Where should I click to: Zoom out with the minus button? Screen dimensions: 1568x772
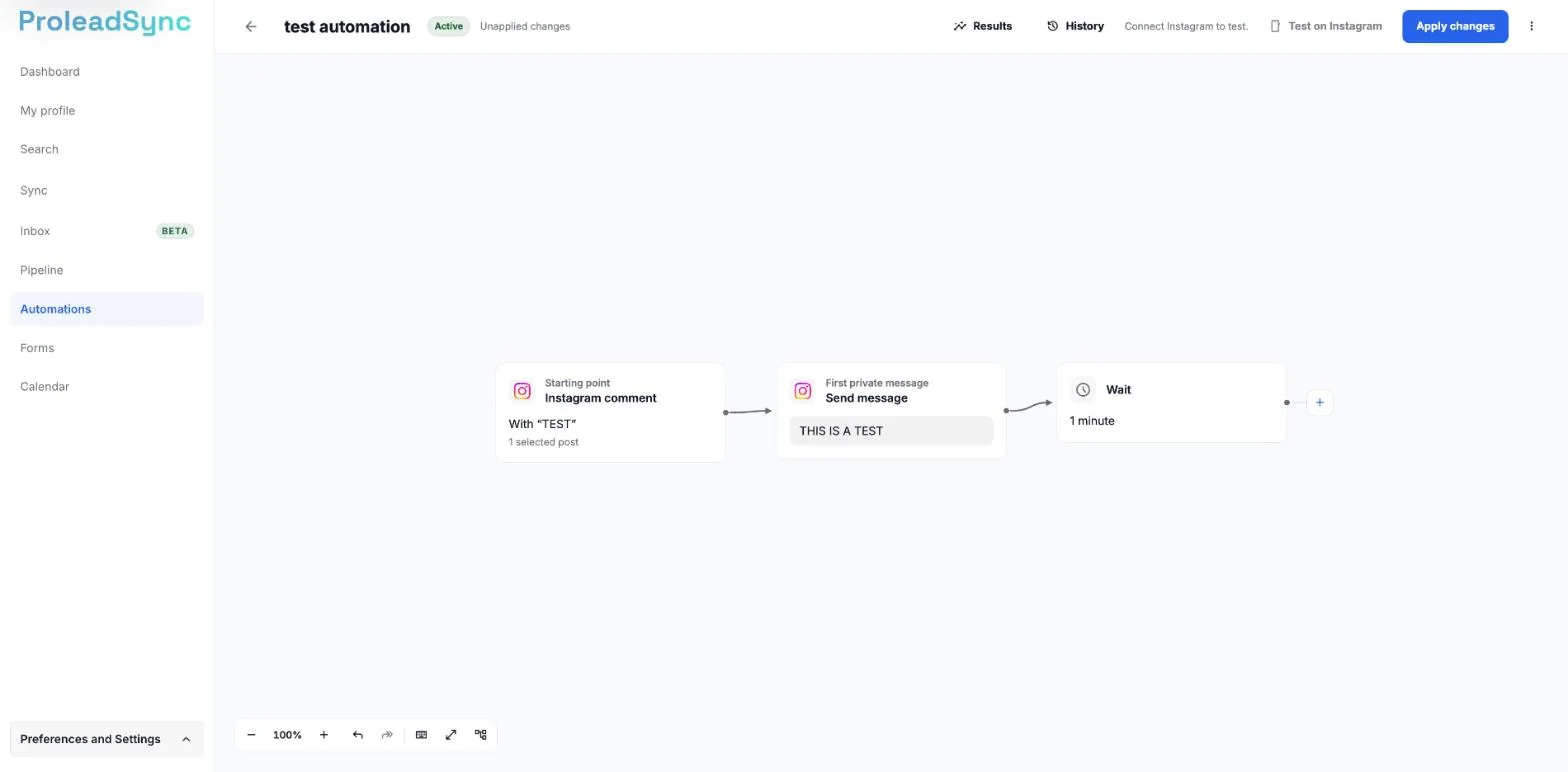251,735
